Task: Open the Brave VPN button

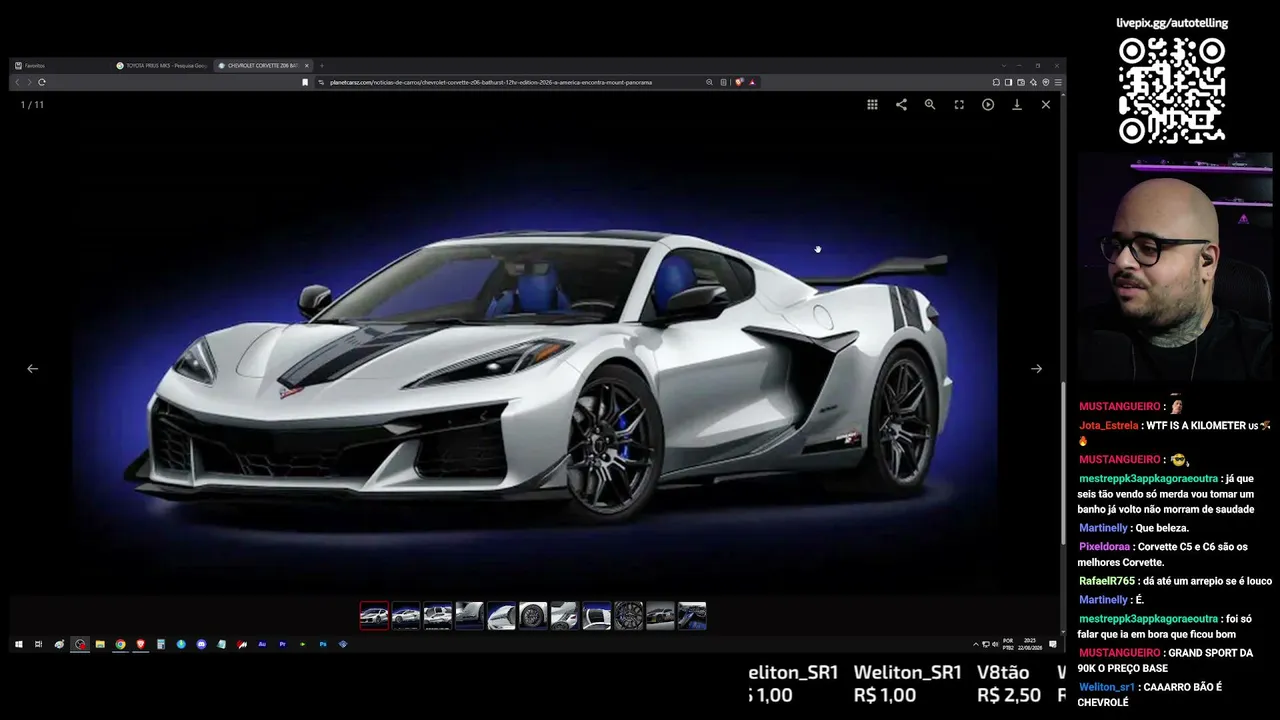Action: point(1046,82)
